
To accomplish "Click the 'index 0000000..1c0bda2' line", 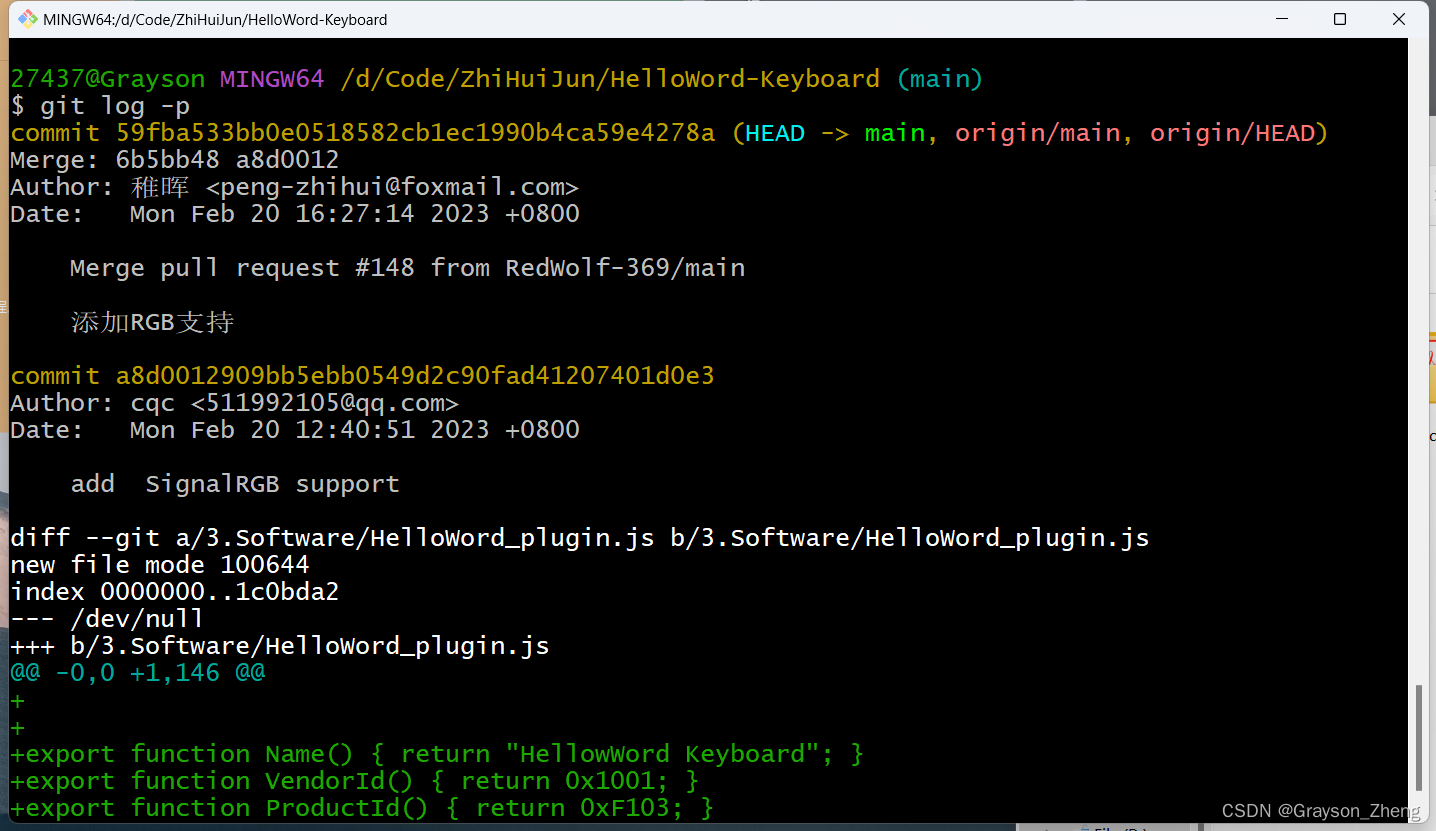I will click(x=175, y=592).
